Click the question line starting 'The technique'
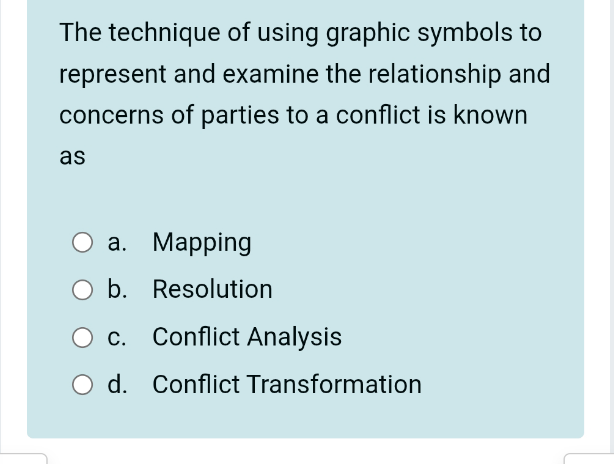Viewport: 614px width, 464px height. pyautogui.click(x=301, y=33)
